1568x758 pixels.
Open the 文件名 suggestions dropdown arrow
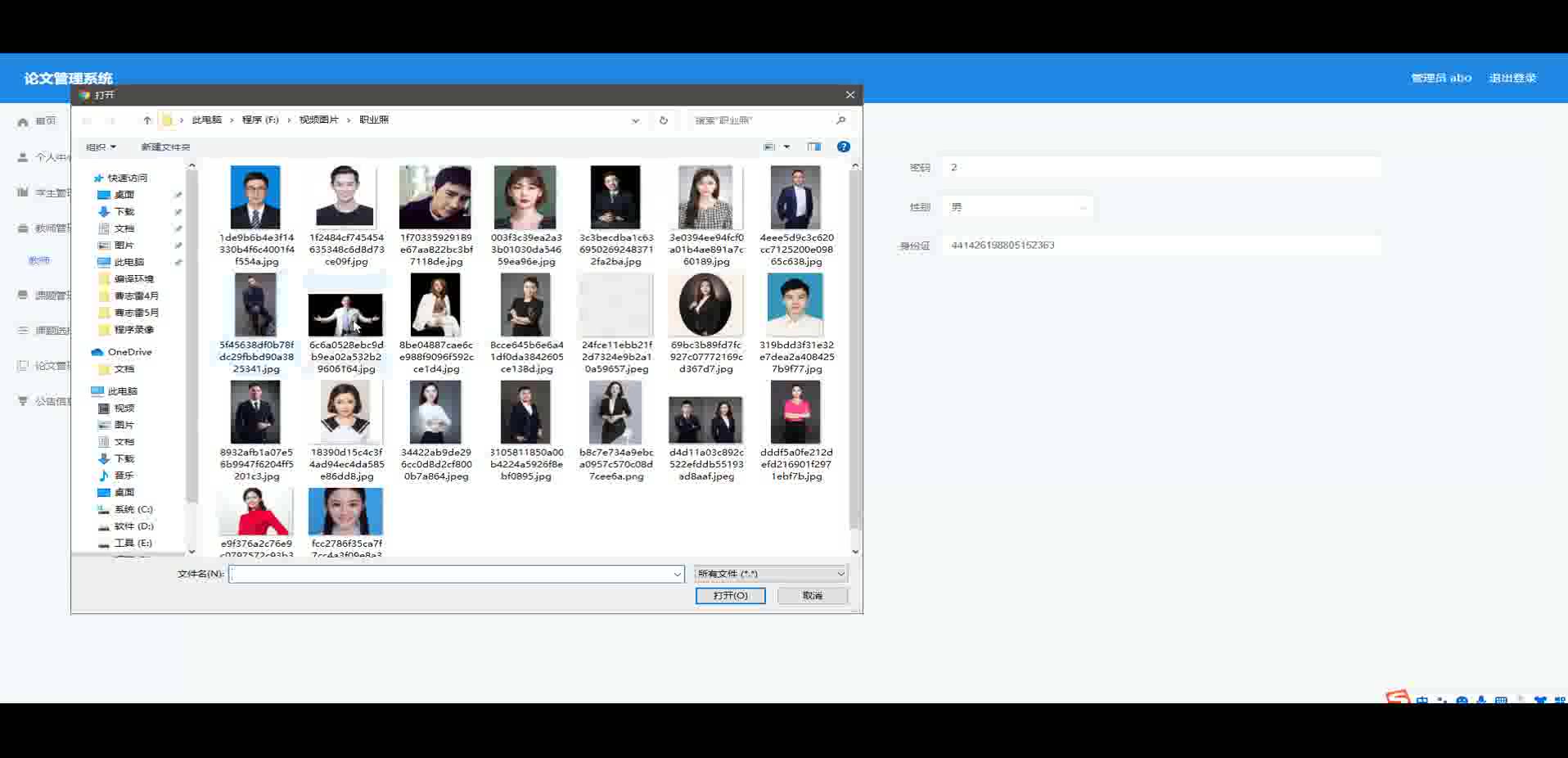click(x=678, y=574)
